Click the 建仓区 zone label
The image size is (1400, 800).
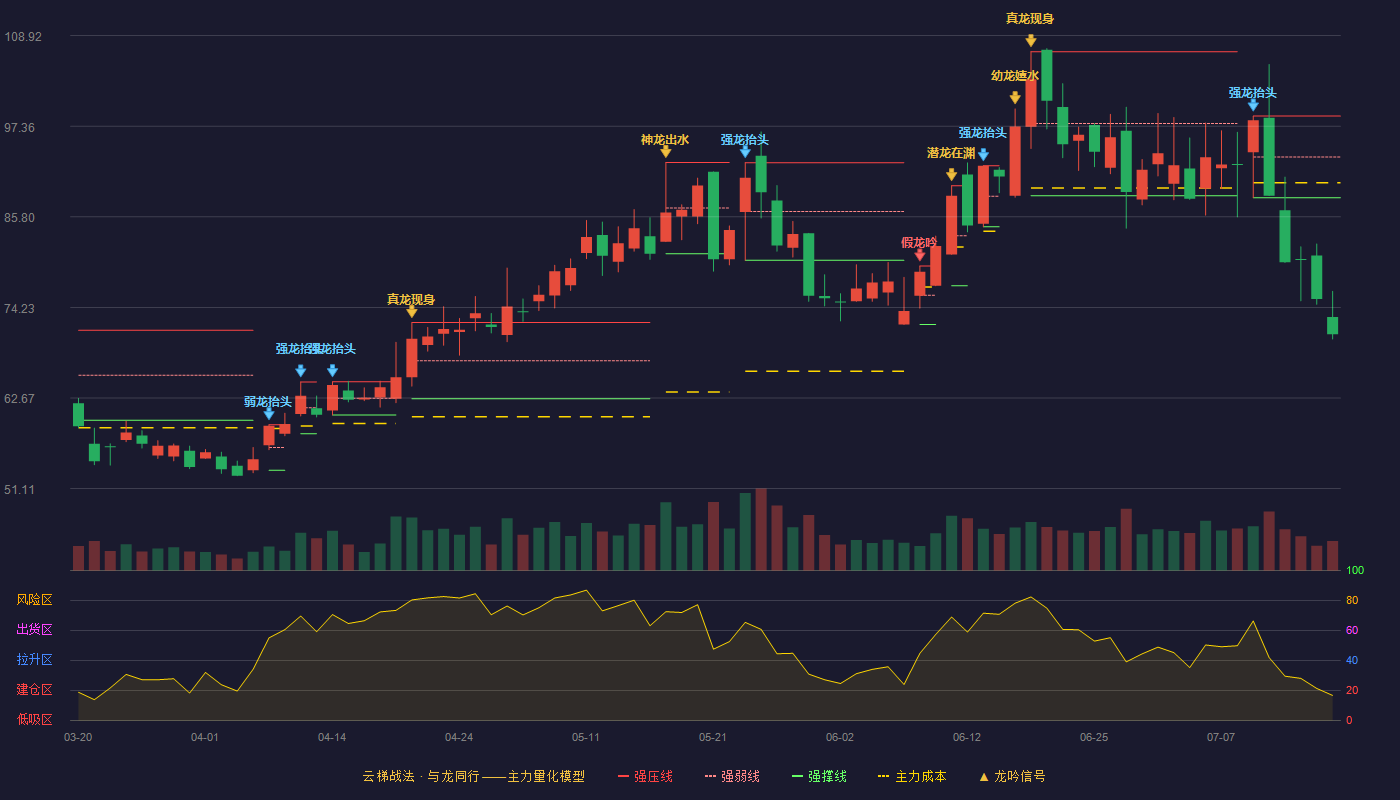click(35, 690)
